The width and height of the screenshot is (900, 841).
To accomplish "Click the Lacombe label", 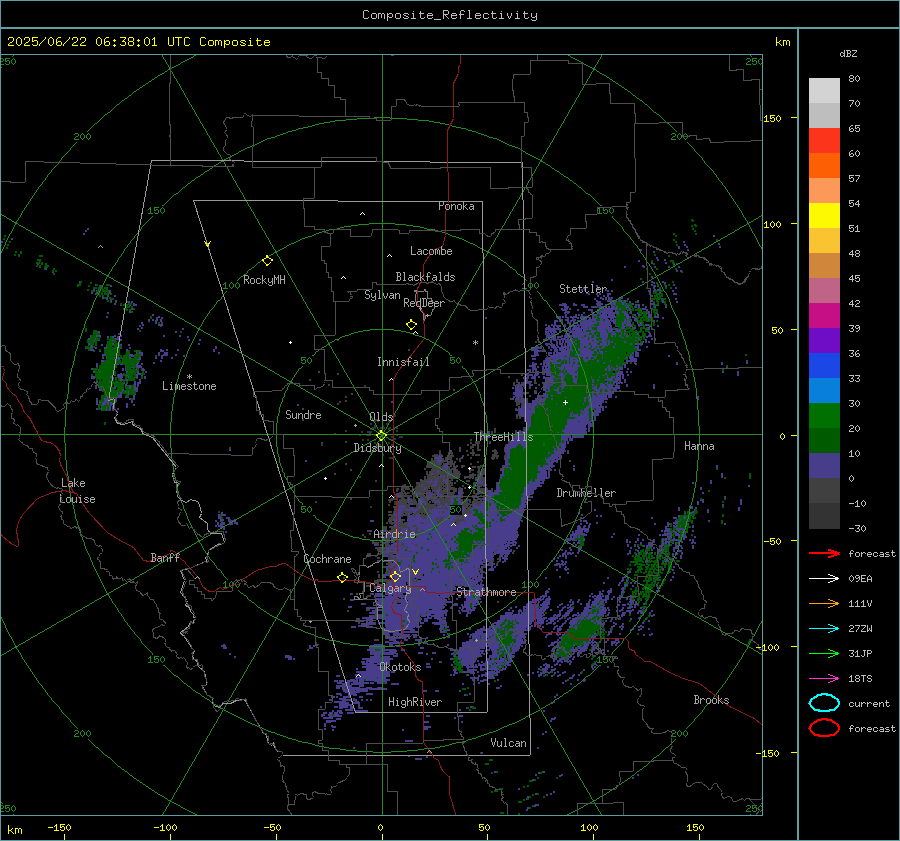I will pos(431,251).
